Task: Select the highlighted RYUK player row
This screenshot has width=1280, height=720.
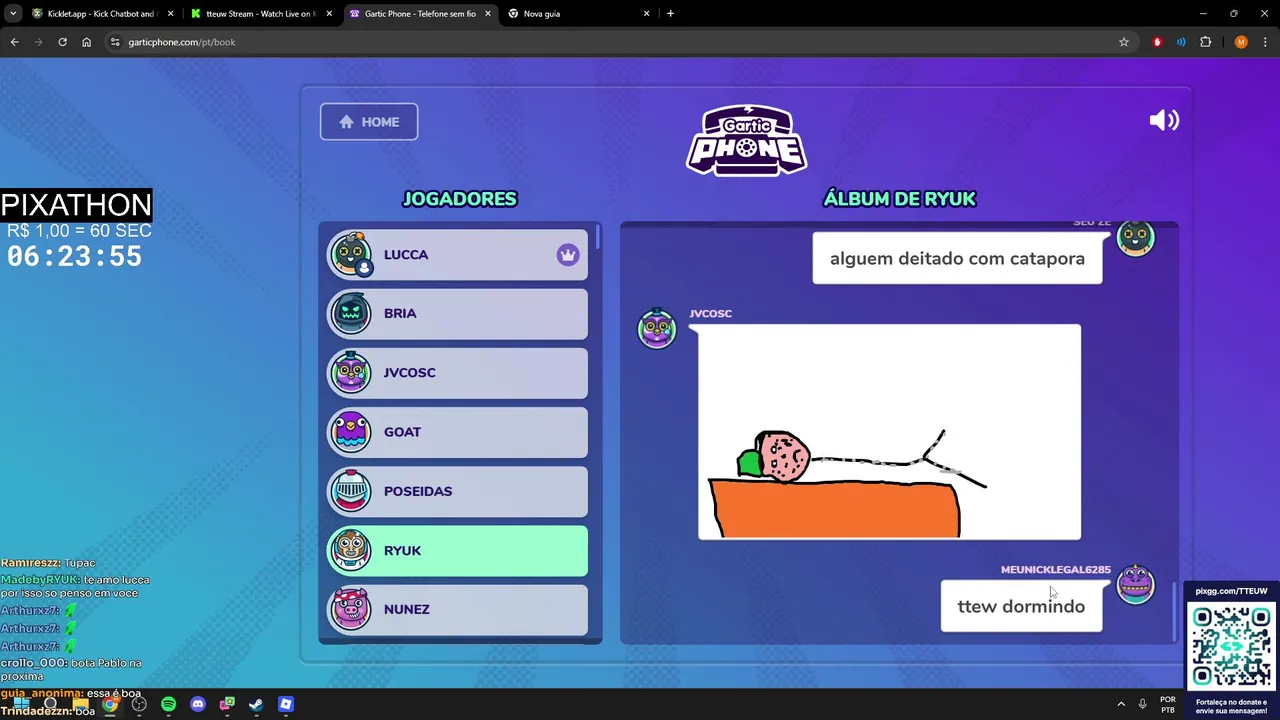Action: point(458,550)
